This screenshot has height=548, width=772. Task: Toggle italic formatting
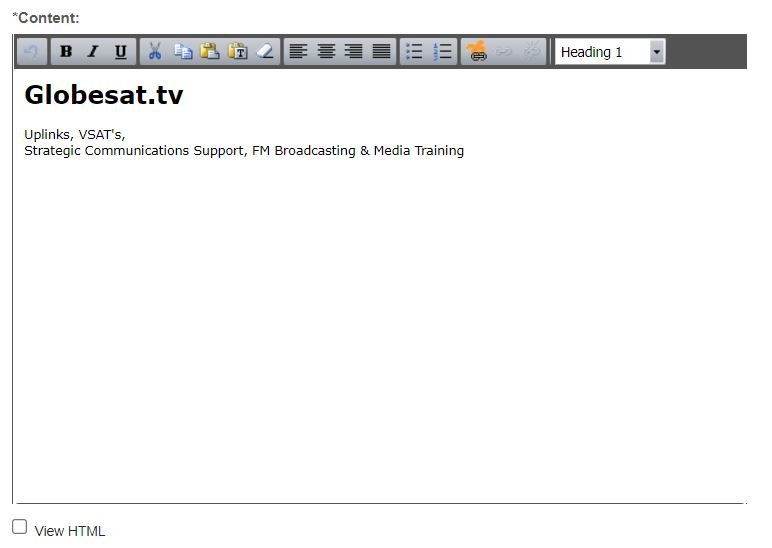pos(93,52)
